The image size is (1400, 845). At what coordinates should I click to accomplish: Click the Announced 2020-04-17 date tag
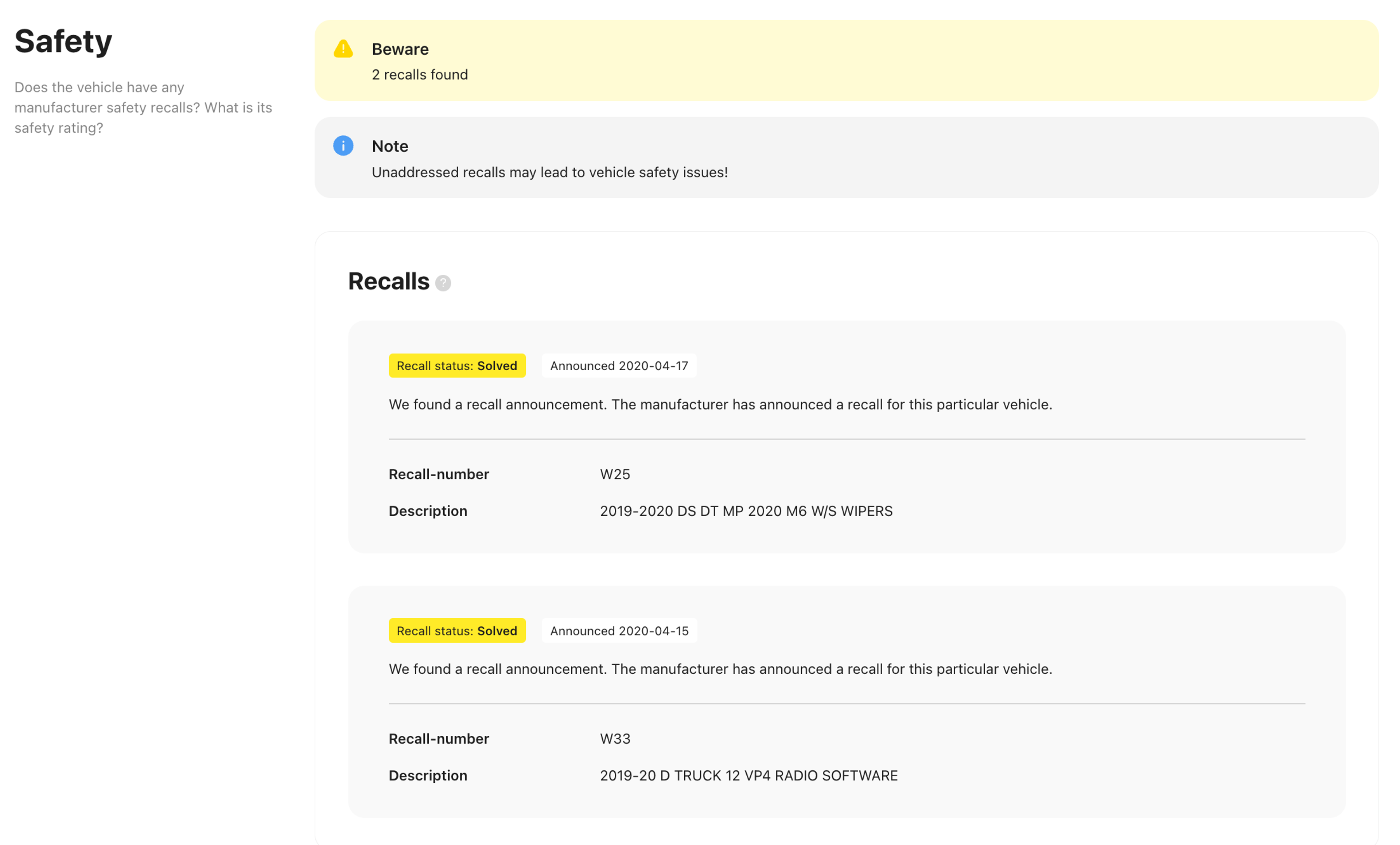[x=619, y=366]
